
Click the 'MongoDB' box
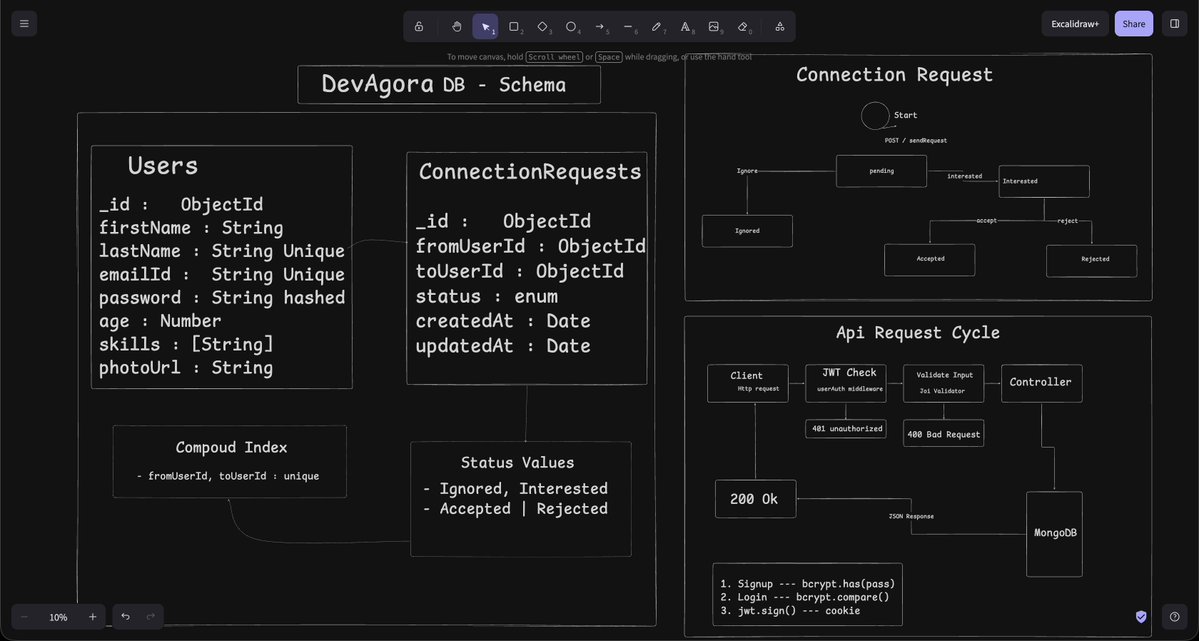point(1054,534)
